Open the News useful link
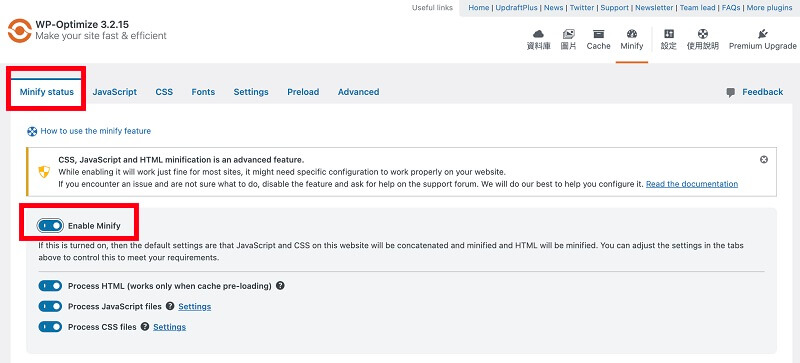 (x=554, y=8)
